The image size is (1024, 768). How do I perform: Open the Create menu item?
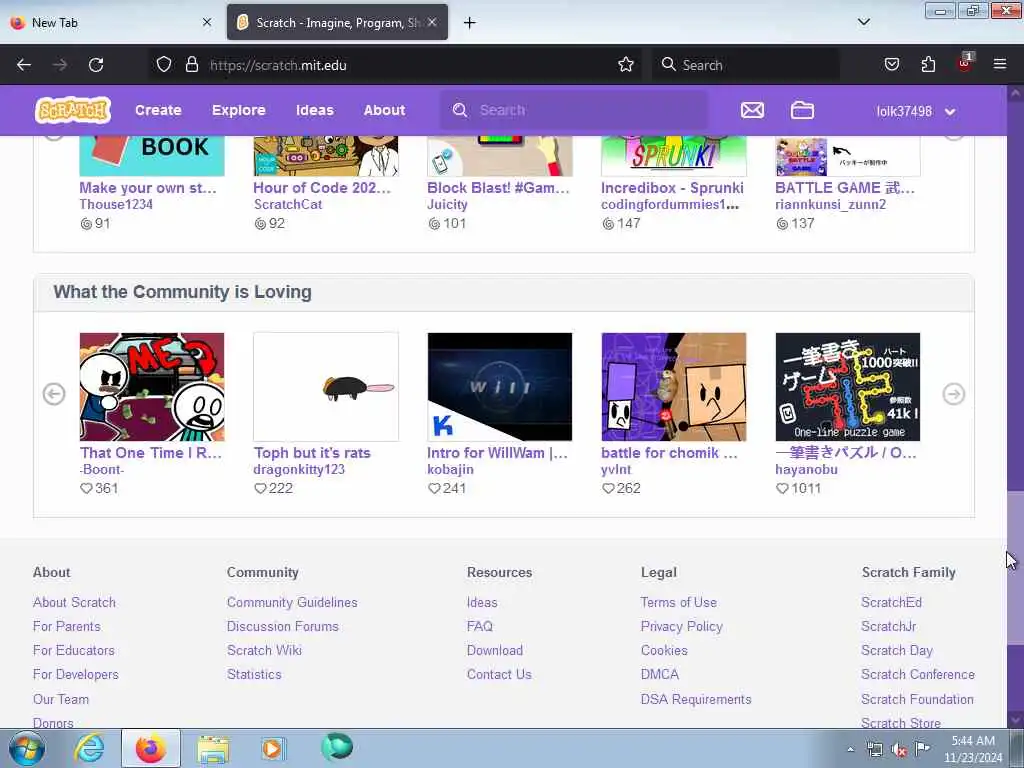point(158,110)
